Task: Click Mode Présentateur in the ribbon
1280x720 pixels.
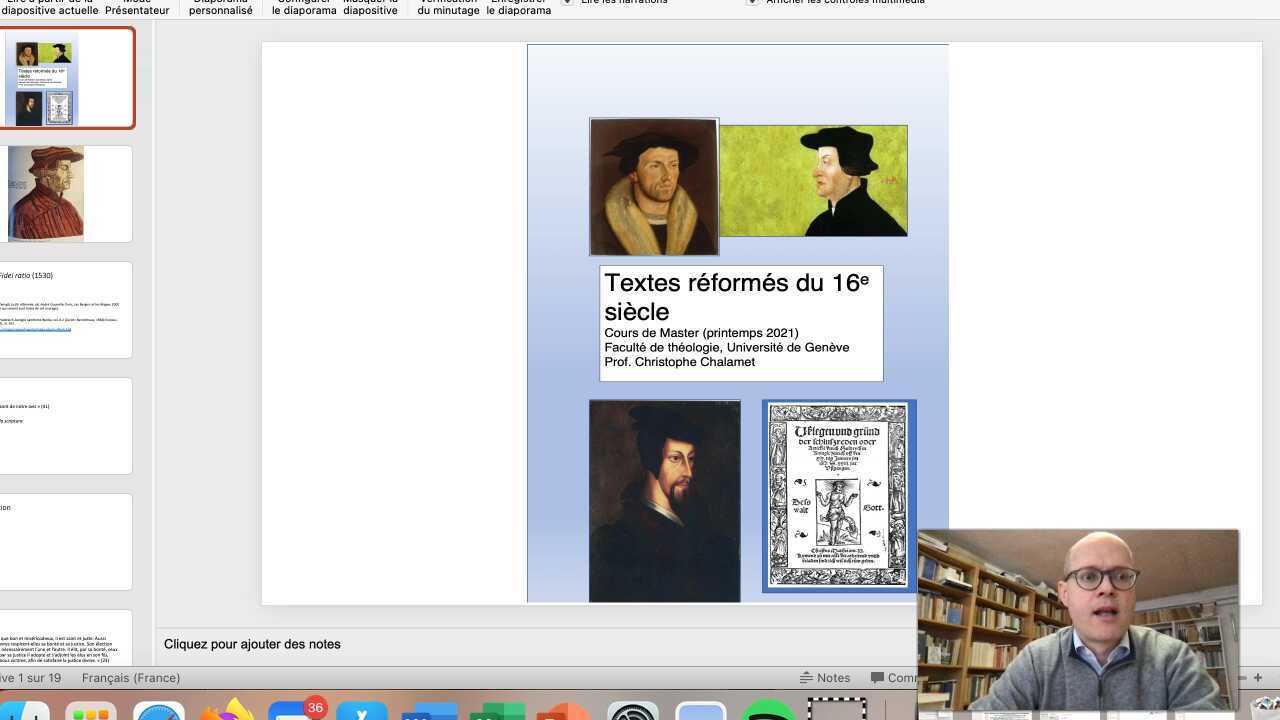Action: (x=137, y=6)
